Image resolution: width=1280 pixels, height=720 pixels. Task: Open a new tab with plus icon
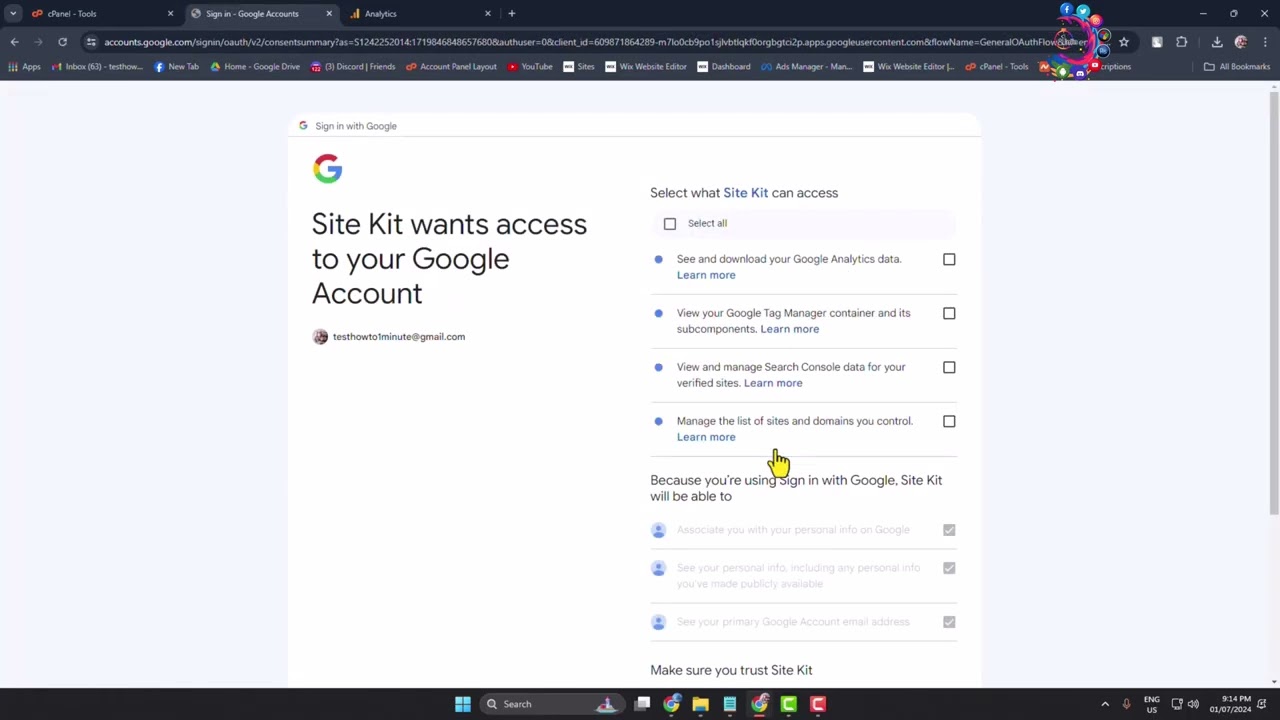(511, 13)
